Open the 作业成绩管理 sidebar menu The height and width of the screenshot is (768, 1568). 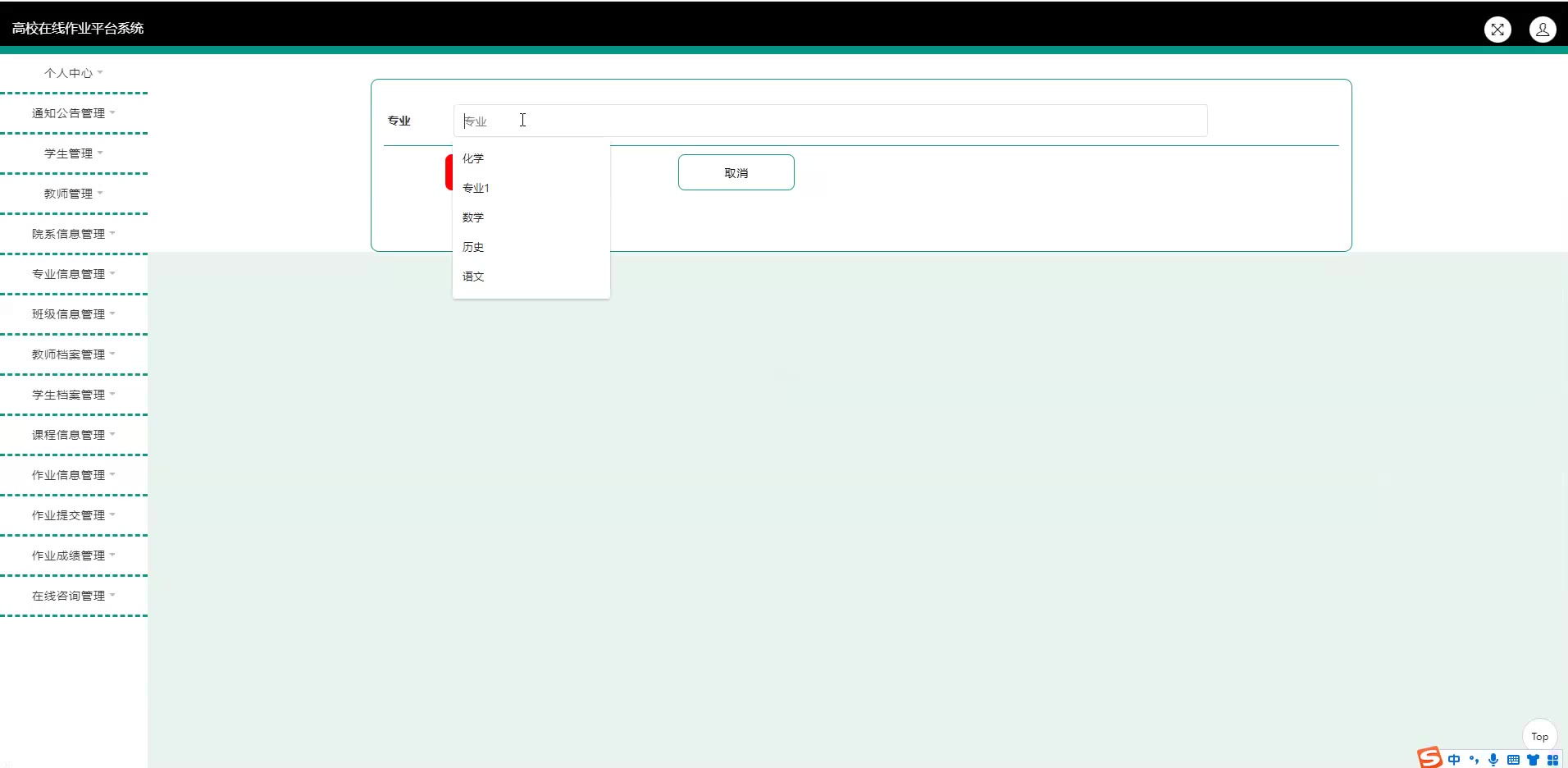pos(74,555)
